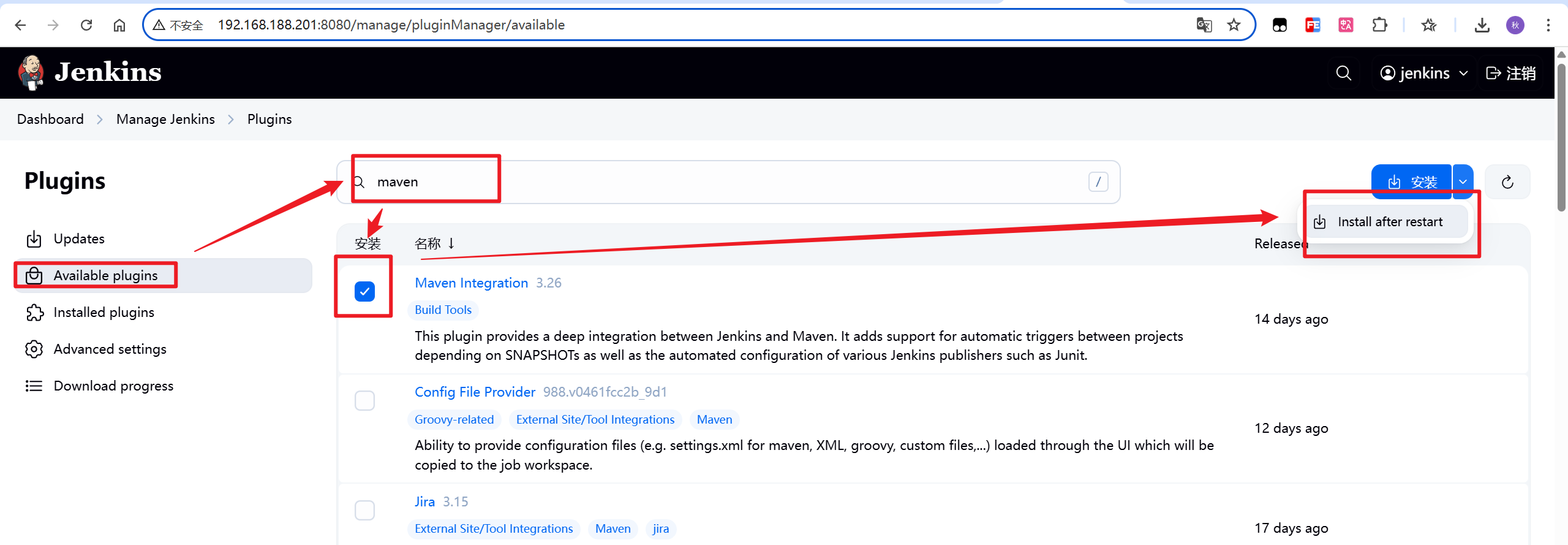Open the Maven Integration plugin link
The width and height of the screenshot is (1568, 545).
[471, 283]
